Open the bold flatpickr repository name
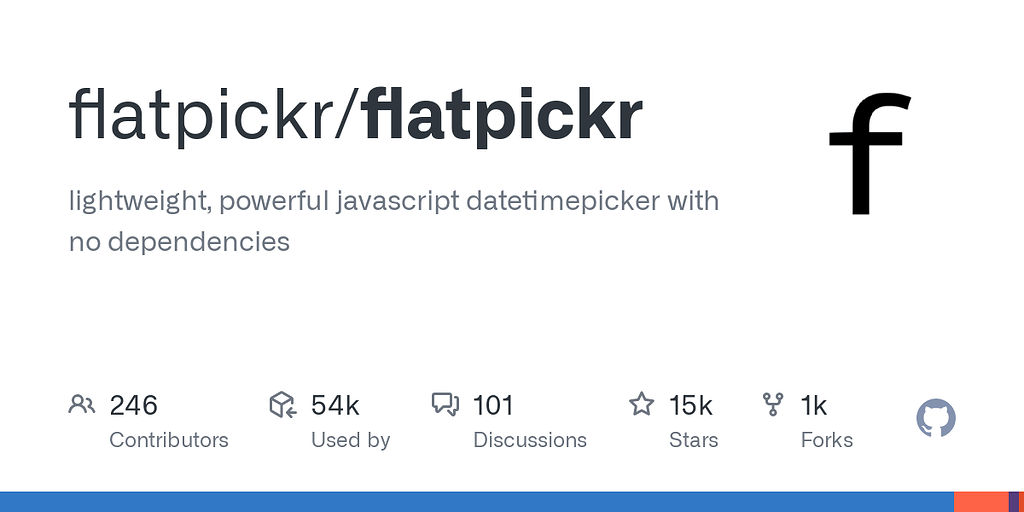The image size is (1024, 512). pos(503,116)
